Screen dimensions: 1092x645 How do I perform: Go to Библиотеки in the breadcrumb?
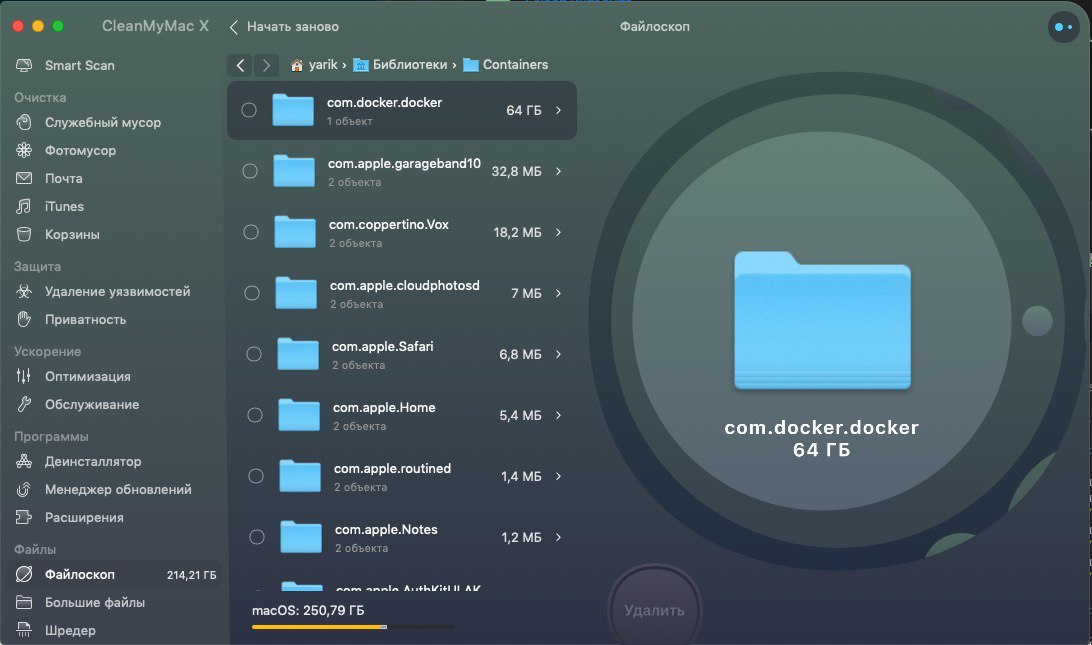[x=410, y=65]
